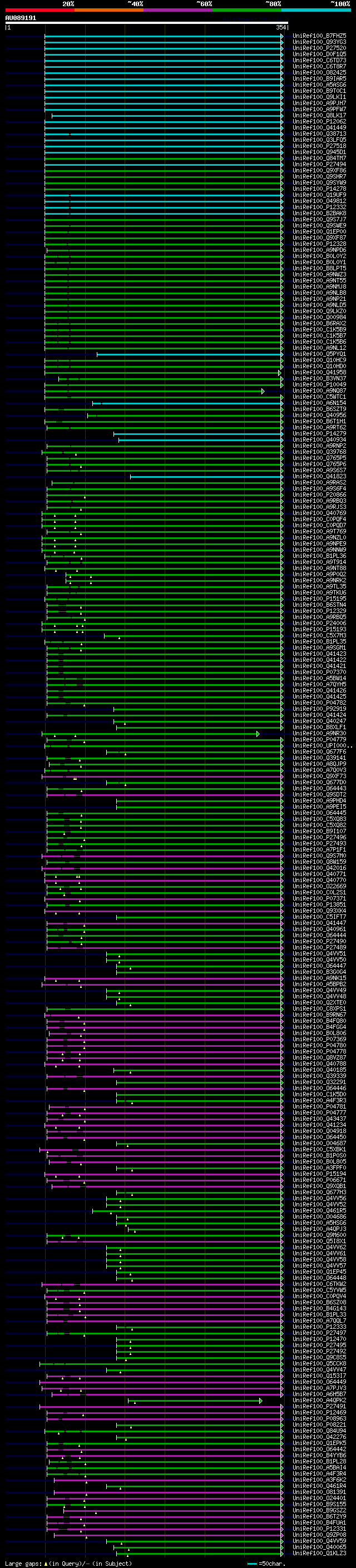Viewport: 356px width, 1568px height.
Task: Select hit label UniRef100_Q9SWE9
Action: (x=319, y=226)
